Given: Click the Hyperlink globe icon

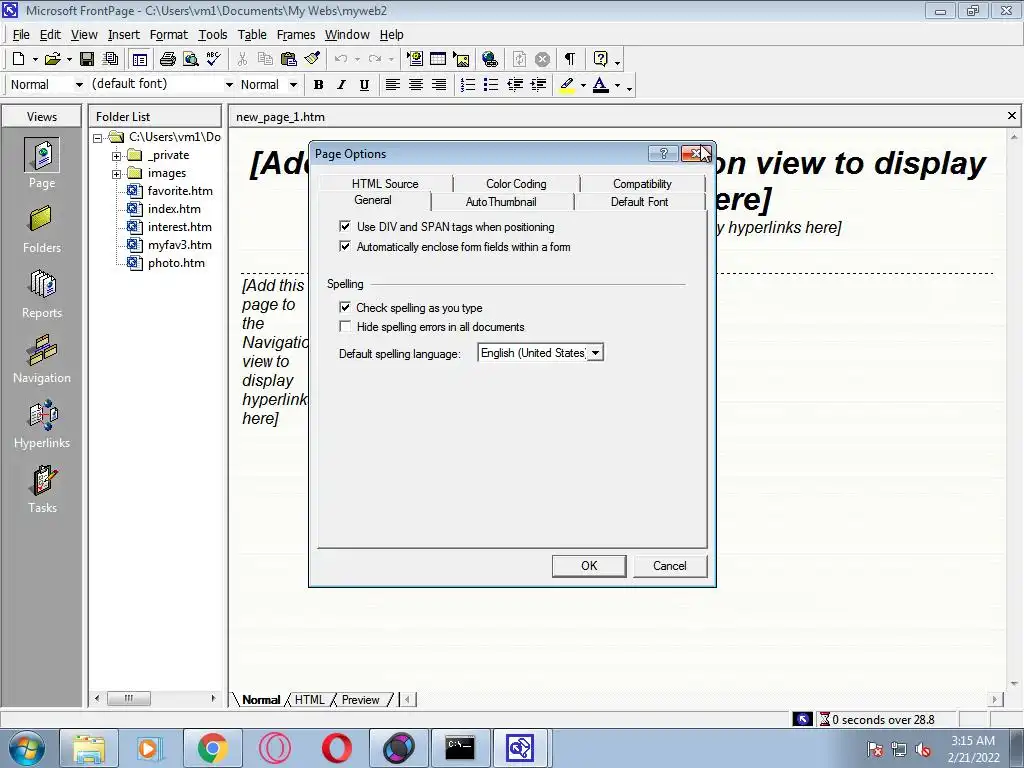Looking at the screenshot, I should pyautogui.click(x=490, y=59).
